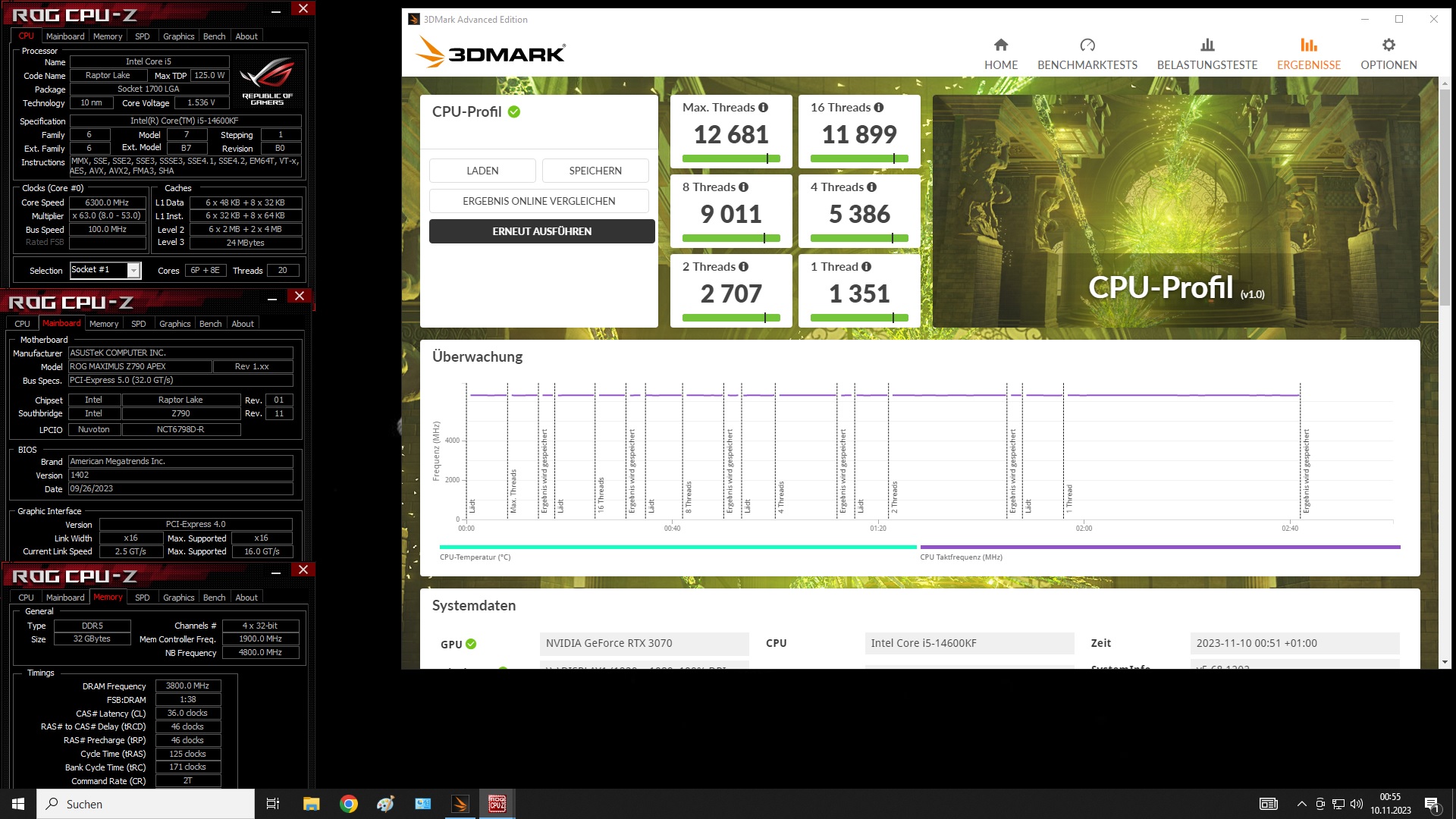Open BELASTUNGSTESTE bar chart icon
1456x819 pixels.
pyautogui.click(x=1207, y=45)
